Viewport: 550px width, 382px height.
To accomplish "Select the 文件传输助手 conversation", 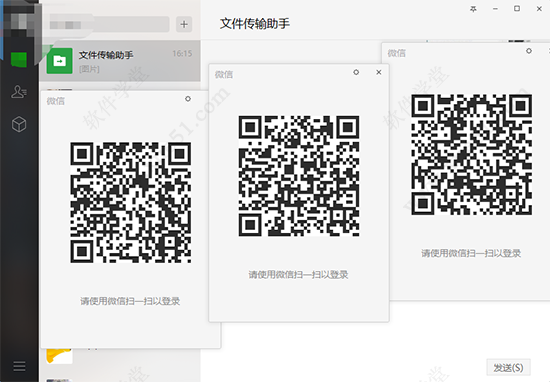I will pyautogui.click(x=120, y=61).
